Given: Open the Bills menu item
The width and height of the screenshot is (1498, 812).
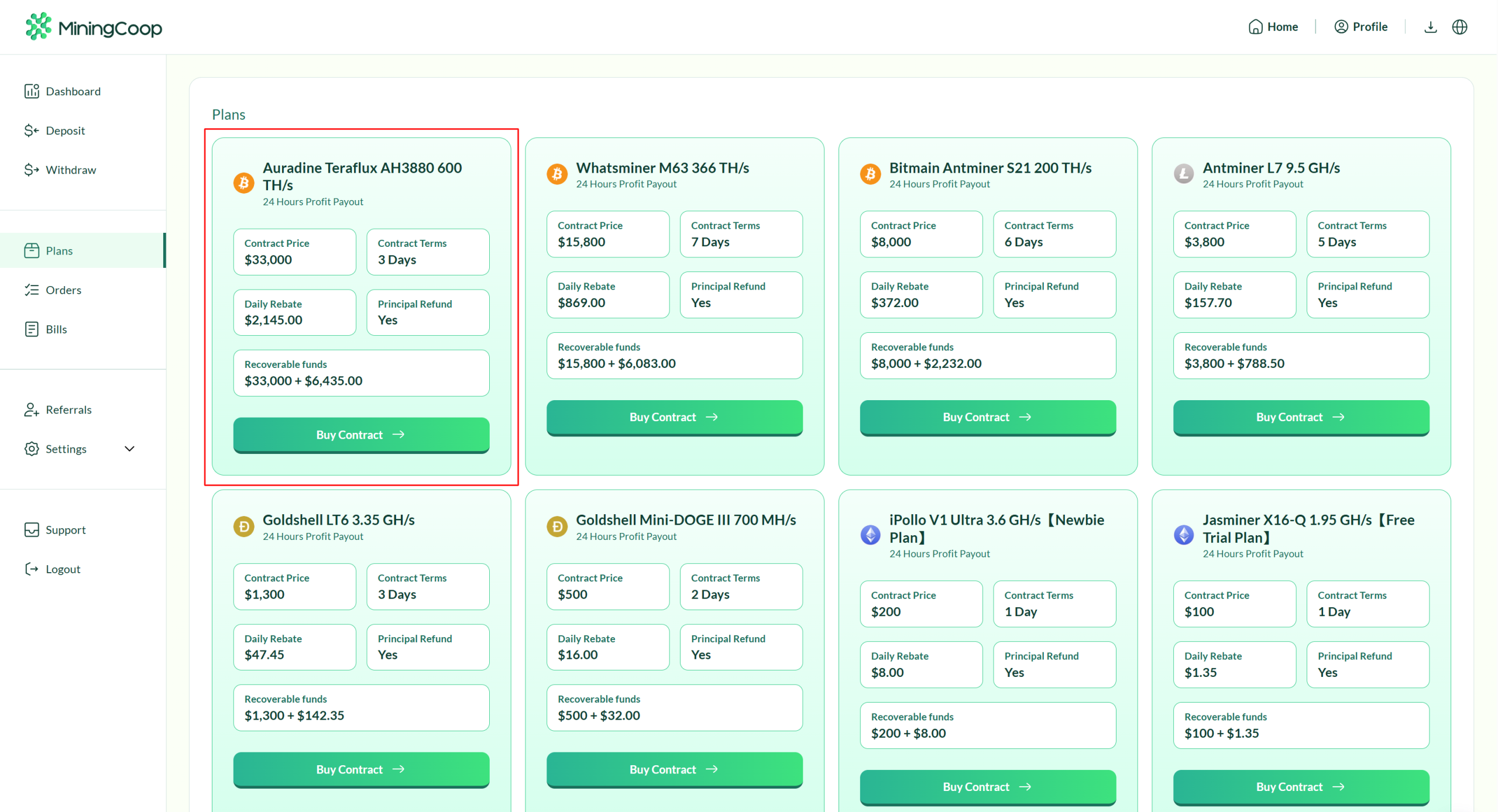Looking at the screenshot, I should pyautogui.click(x=83, y=329).
